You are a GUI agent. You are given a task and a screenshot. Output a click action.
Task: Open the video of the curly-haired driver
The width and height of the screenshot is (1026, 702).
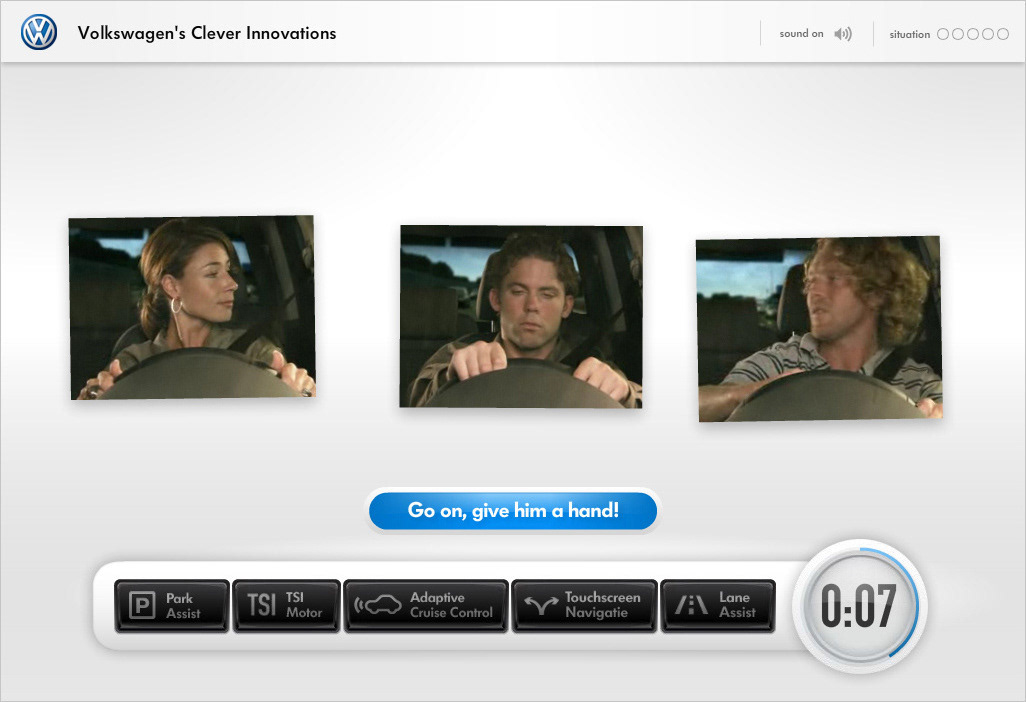click(819, 329)
